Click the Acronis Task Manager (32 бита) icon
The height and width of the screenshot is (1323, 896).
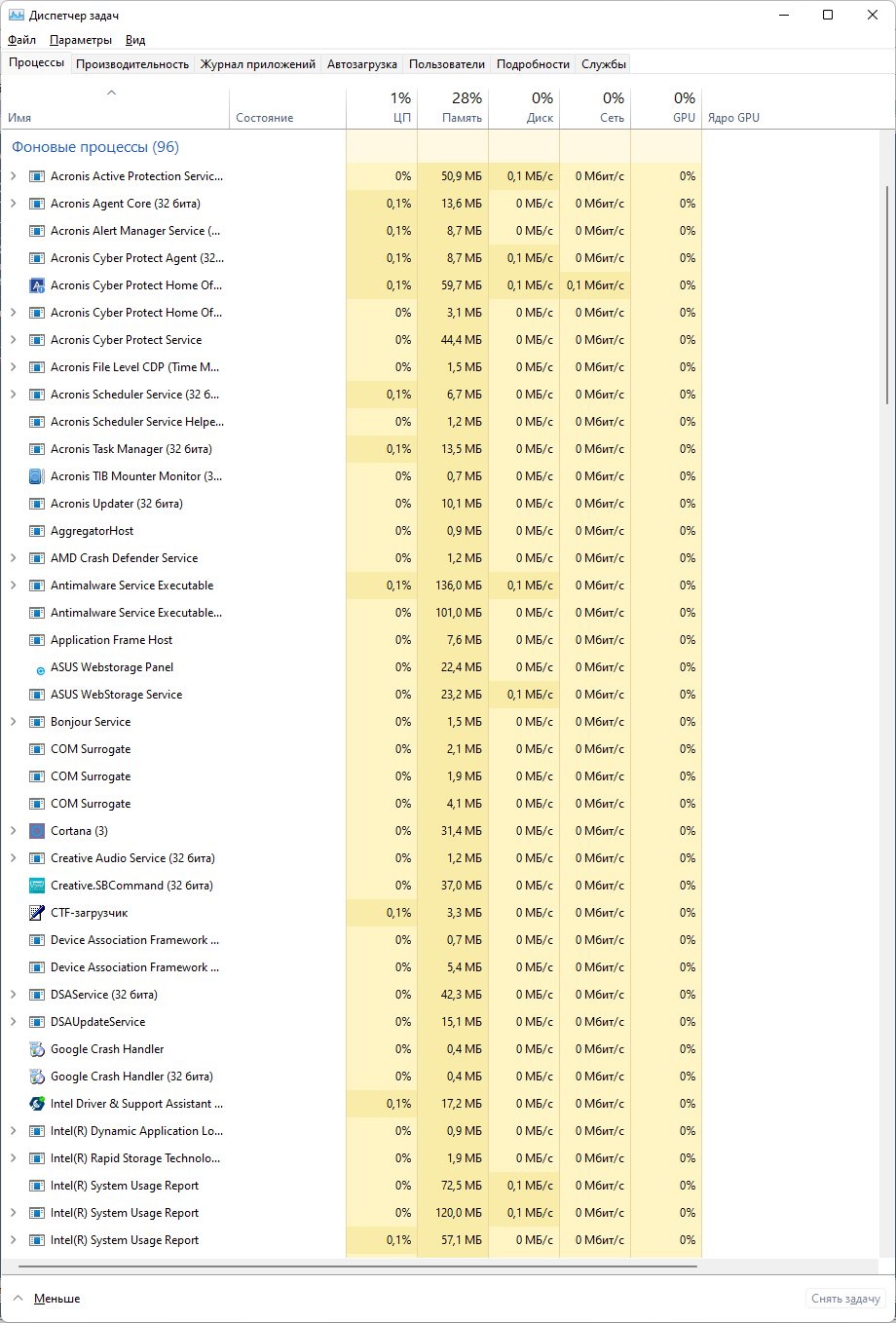[x=37, y=449]
